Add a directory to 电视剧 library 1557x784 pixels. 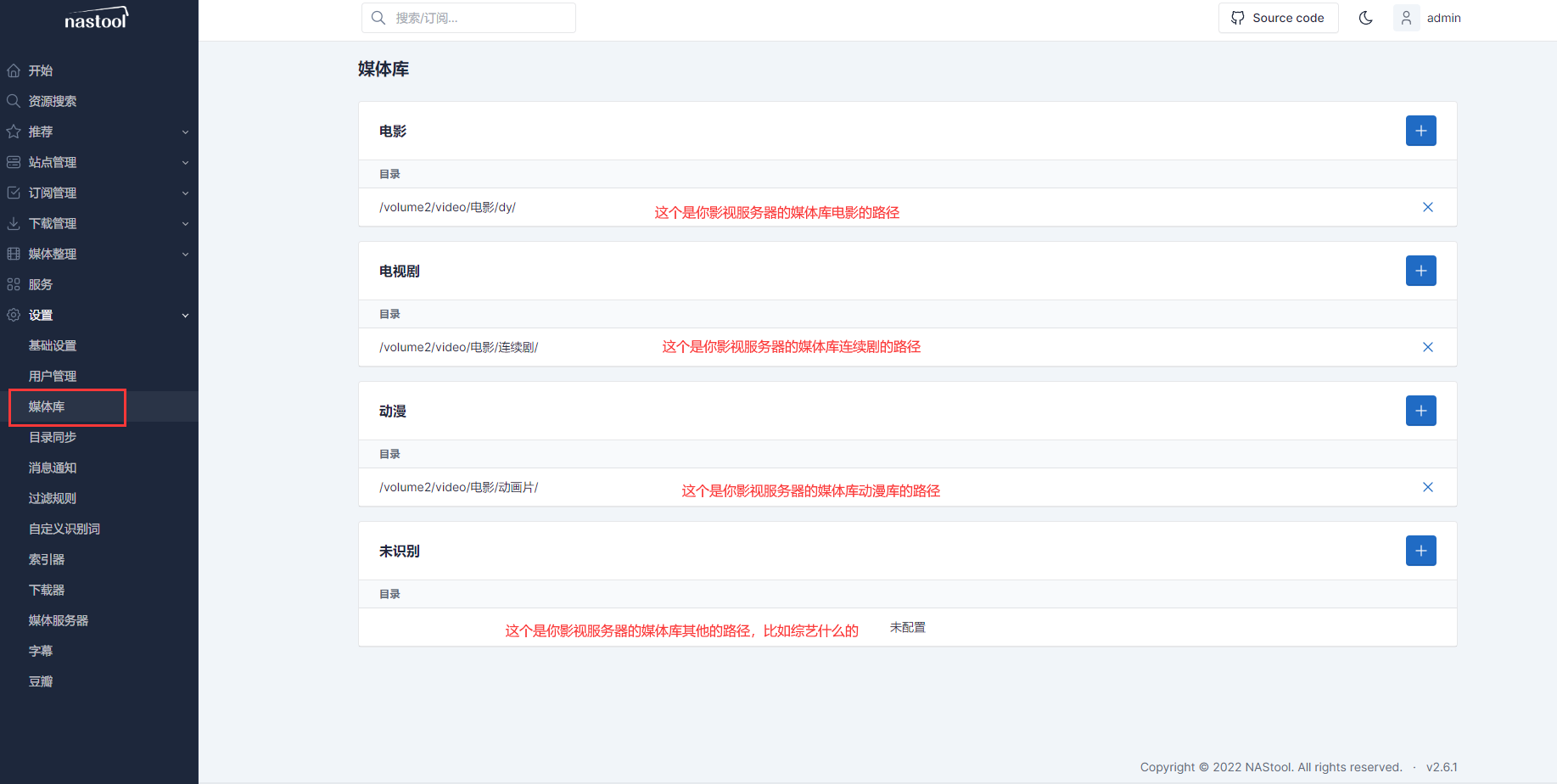tap(1420, 271)
